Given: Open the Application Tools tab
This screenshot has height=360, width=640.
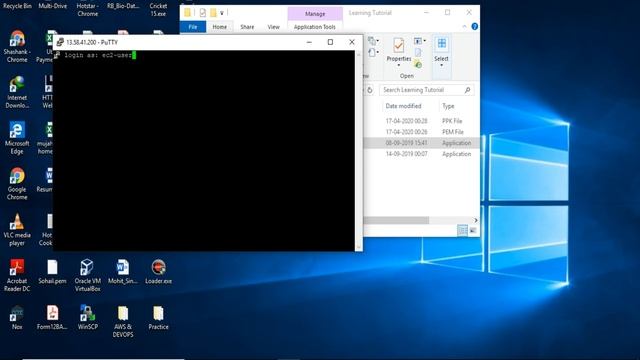Looking at the screenshot, I should (x=315, y=27).
